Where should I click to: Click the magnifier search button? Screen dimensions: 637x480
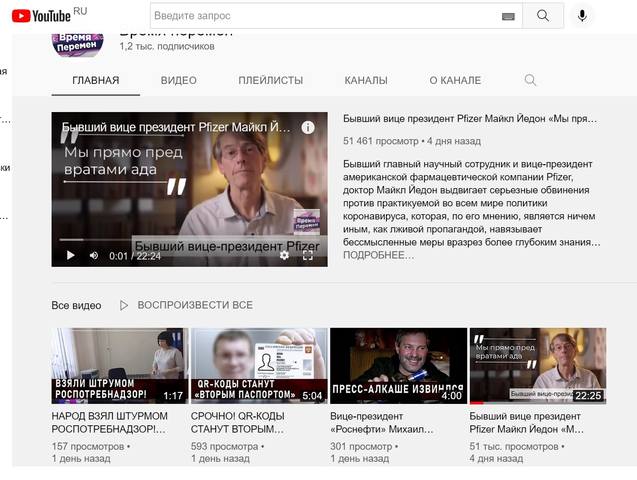[x=543, y=16]
